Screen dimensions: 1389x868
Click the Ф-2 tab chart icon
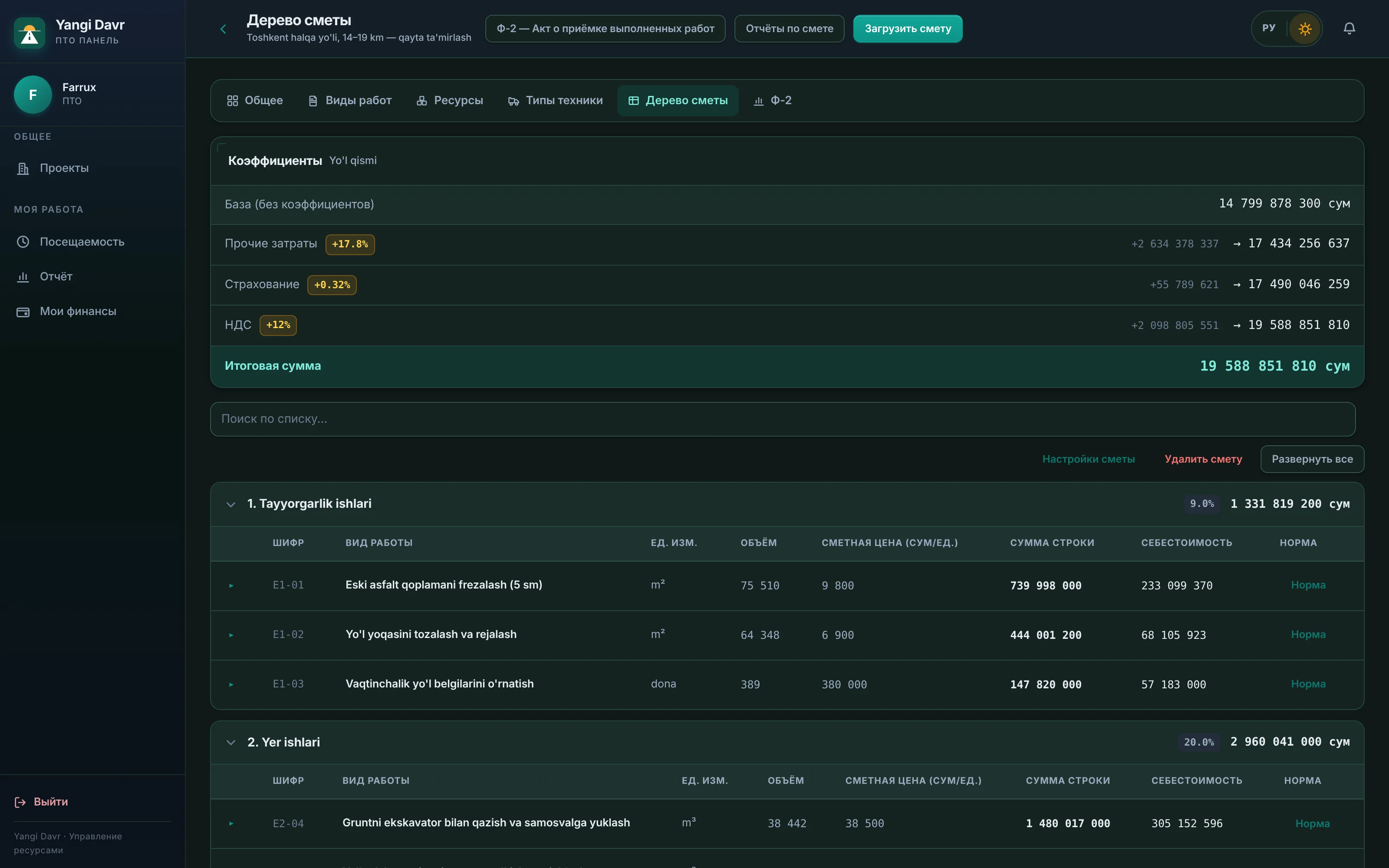[758, 101]
